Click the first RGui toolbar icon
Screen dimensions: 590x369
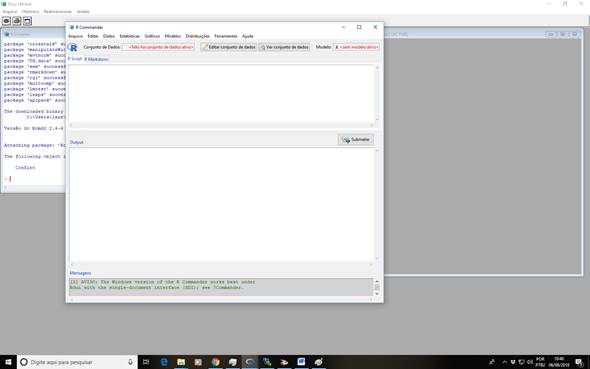[6, 21]
